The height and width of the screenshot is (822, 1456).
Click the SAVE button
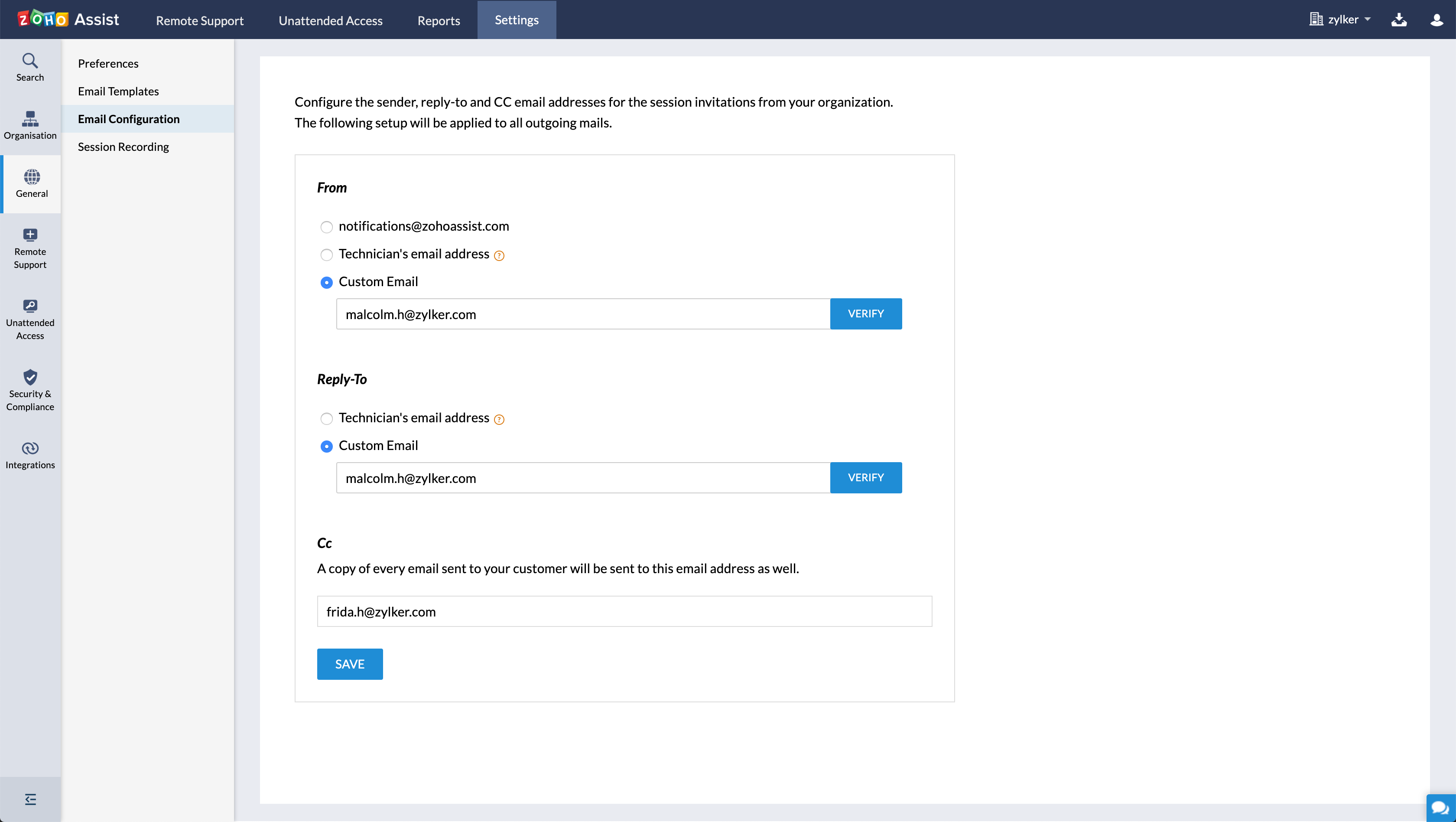pyautogui.click(x=349, y=664)
